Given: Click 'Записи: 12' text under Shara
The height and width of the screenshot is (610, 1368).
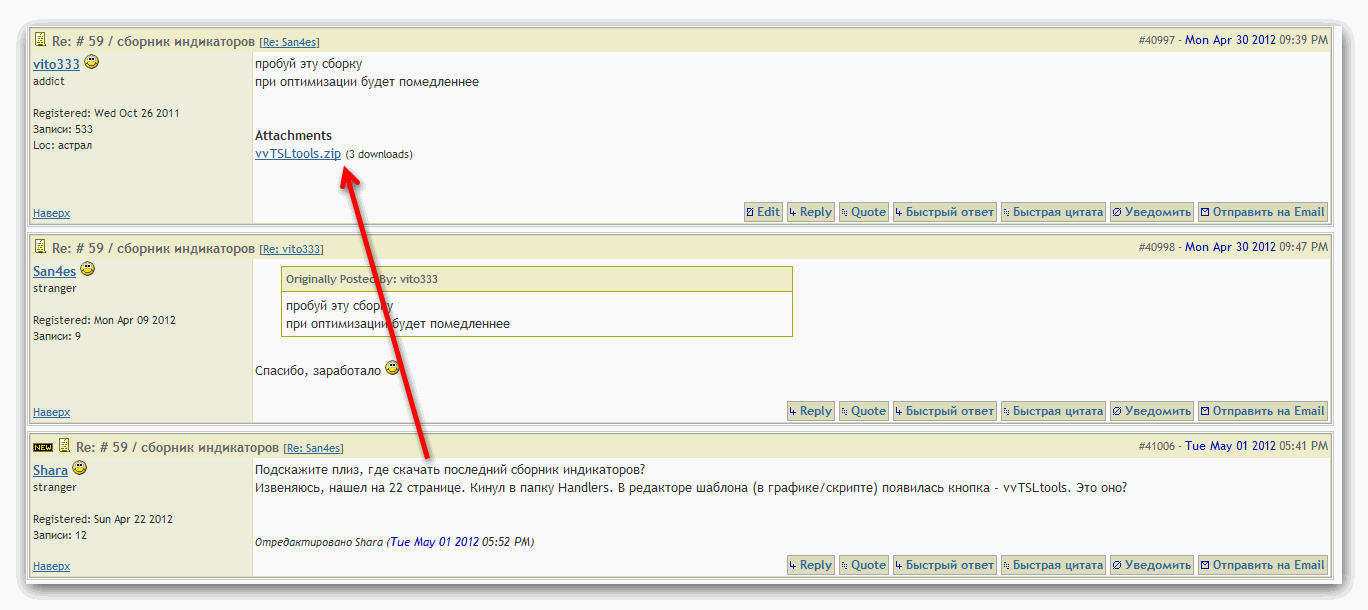Looking at the screenshot, I should click(x=60, y=535).
